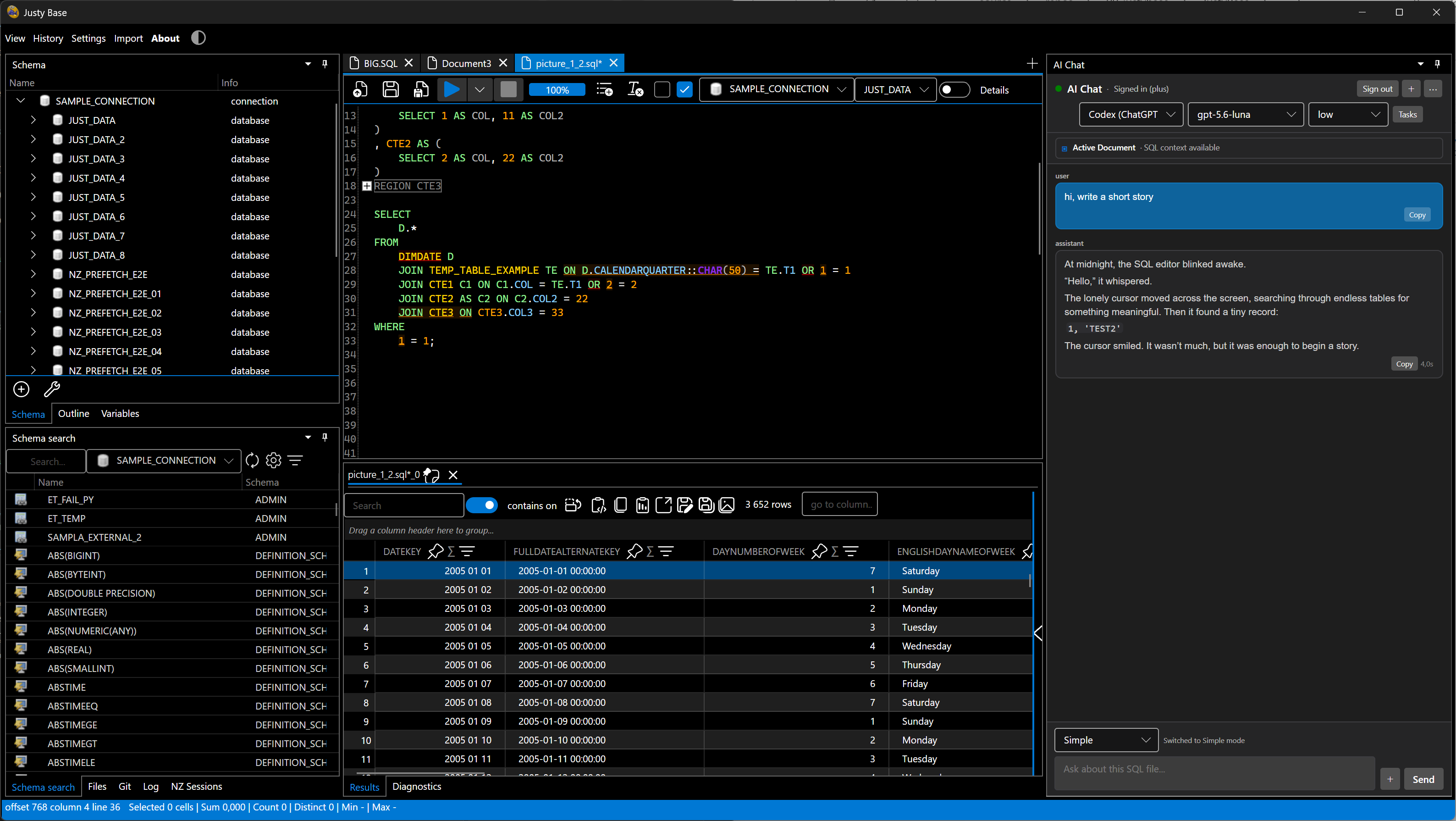The width and height of the screenshot is (1456, 821).
Task: Pin the AI Chat panel
Action: (1437, 65)
